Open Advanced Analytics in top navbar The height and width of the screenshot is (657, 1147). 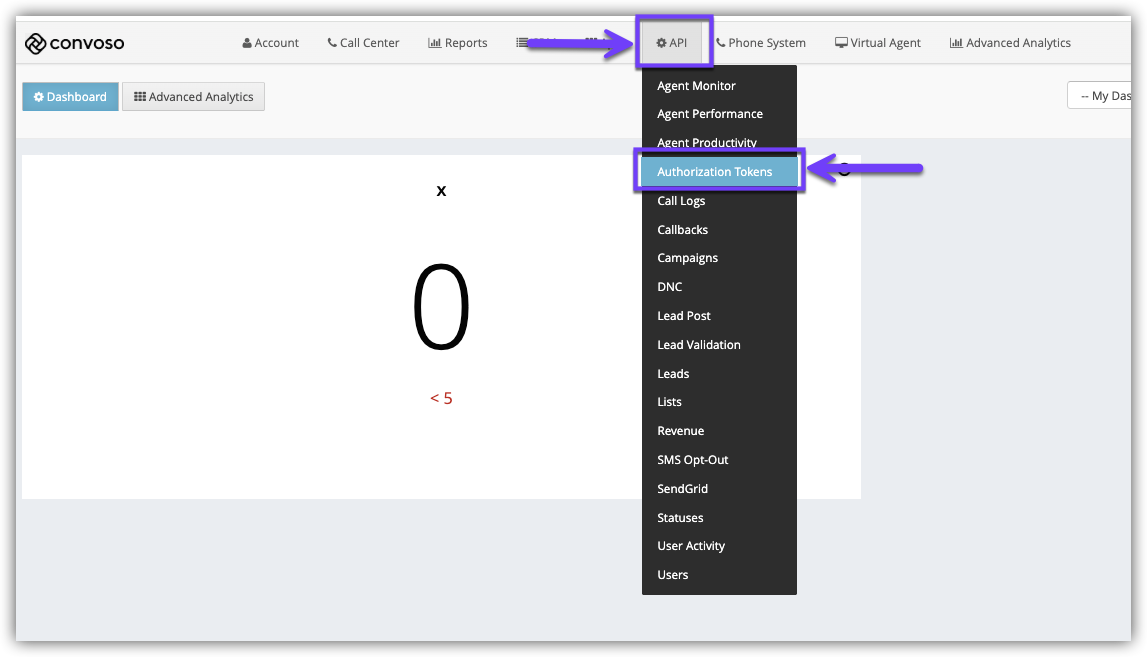pyautogui.click(x=1010, y=43)
